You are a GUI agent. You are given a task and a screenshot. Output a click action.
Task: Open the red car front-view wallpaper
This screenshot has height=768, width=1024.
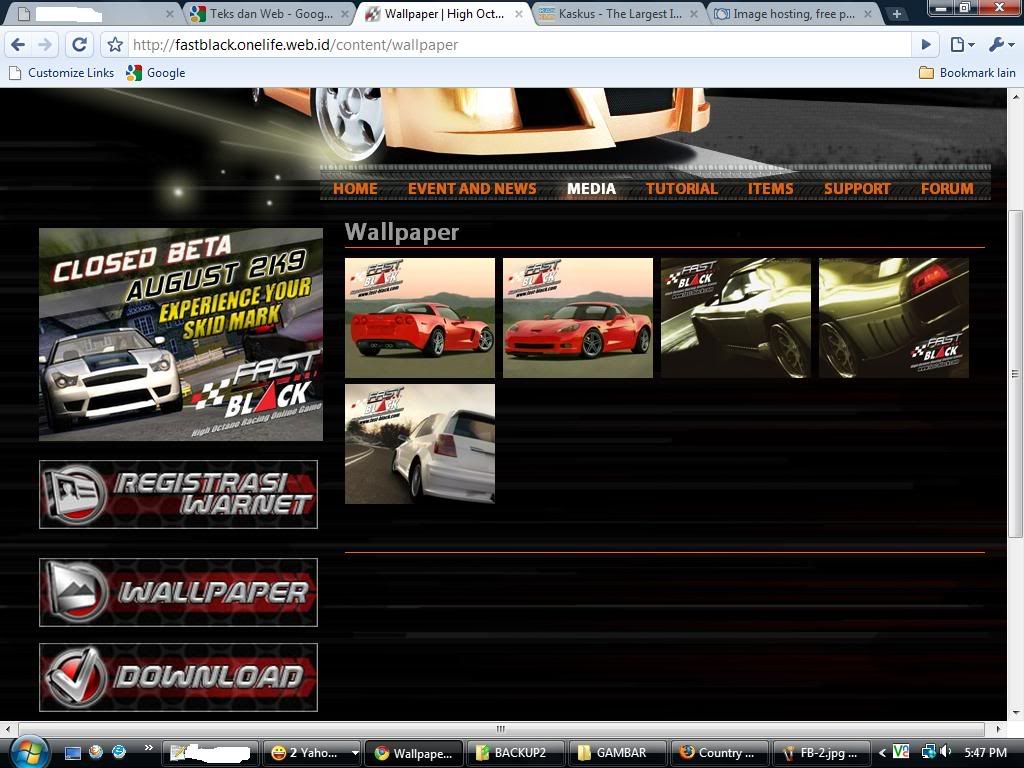pyautogui.click(x=578, y=318)
